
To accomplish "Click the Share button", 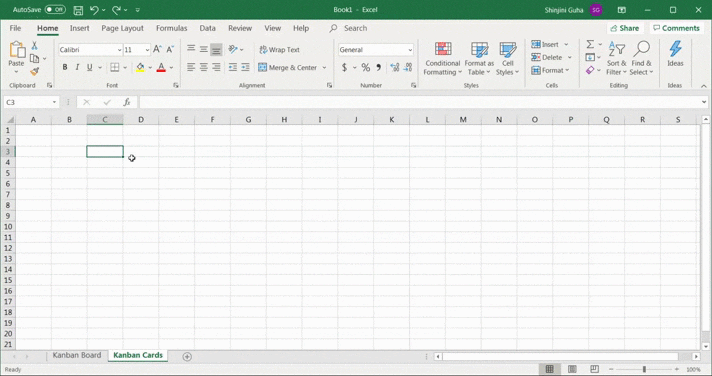I will tap(625, 28).
